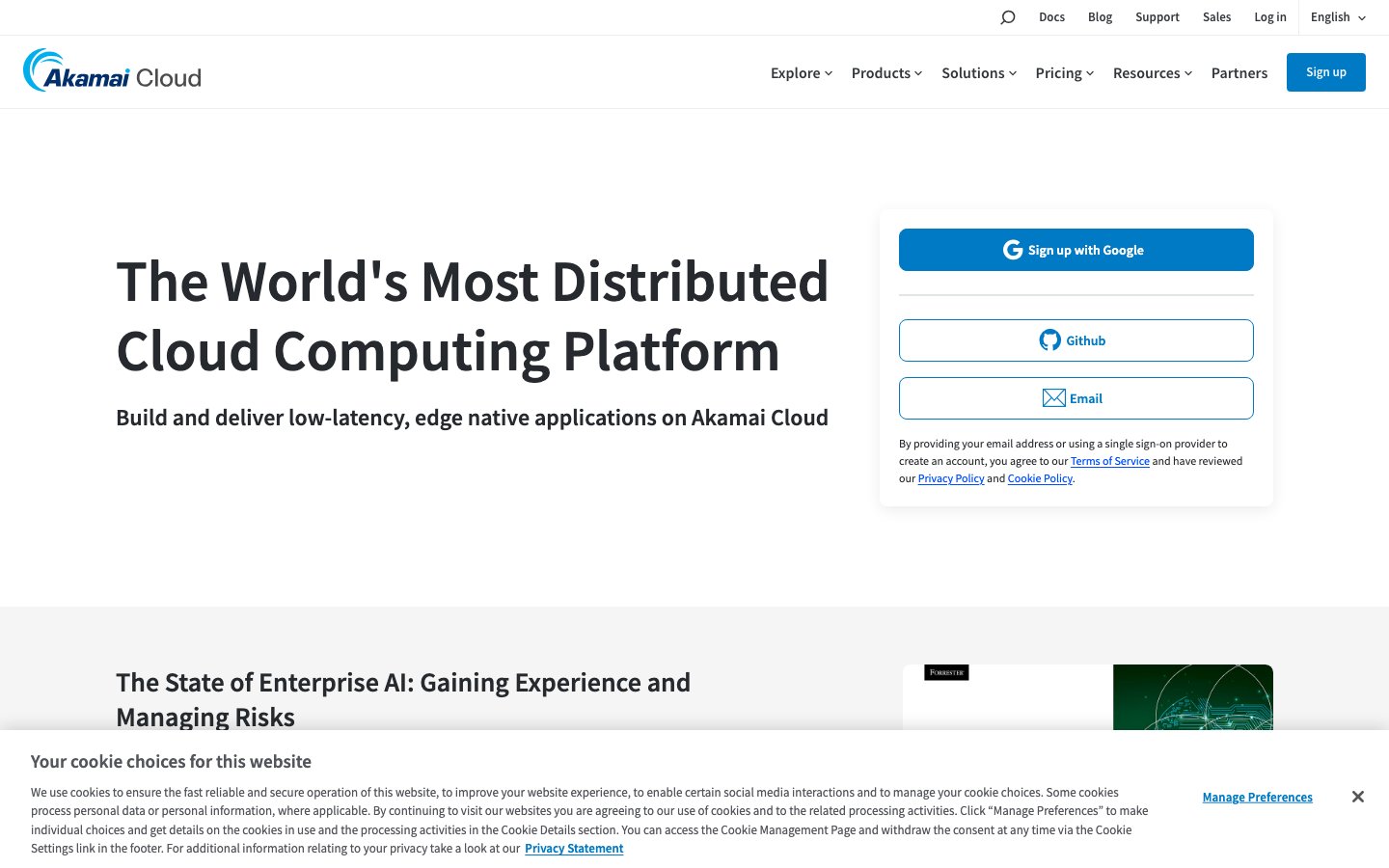
Task: Click Sign up with Google button
Action: click(x=1076, y=250)
